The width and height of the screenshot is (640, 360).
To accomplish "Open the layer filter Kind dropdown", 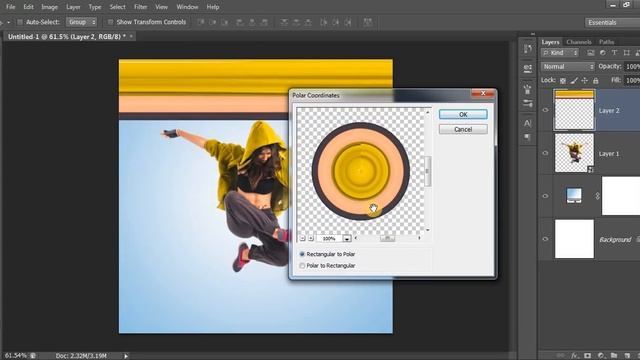I will [x=560, y=53].
